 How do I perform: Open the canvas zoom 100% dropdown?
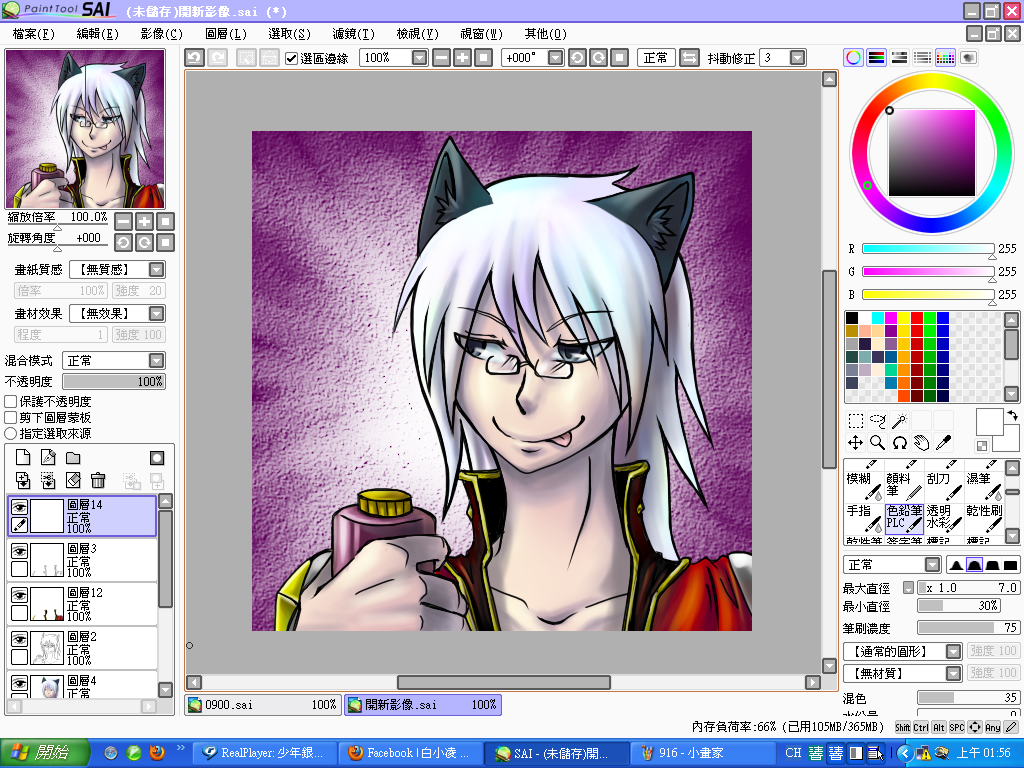tap(419, 58)
